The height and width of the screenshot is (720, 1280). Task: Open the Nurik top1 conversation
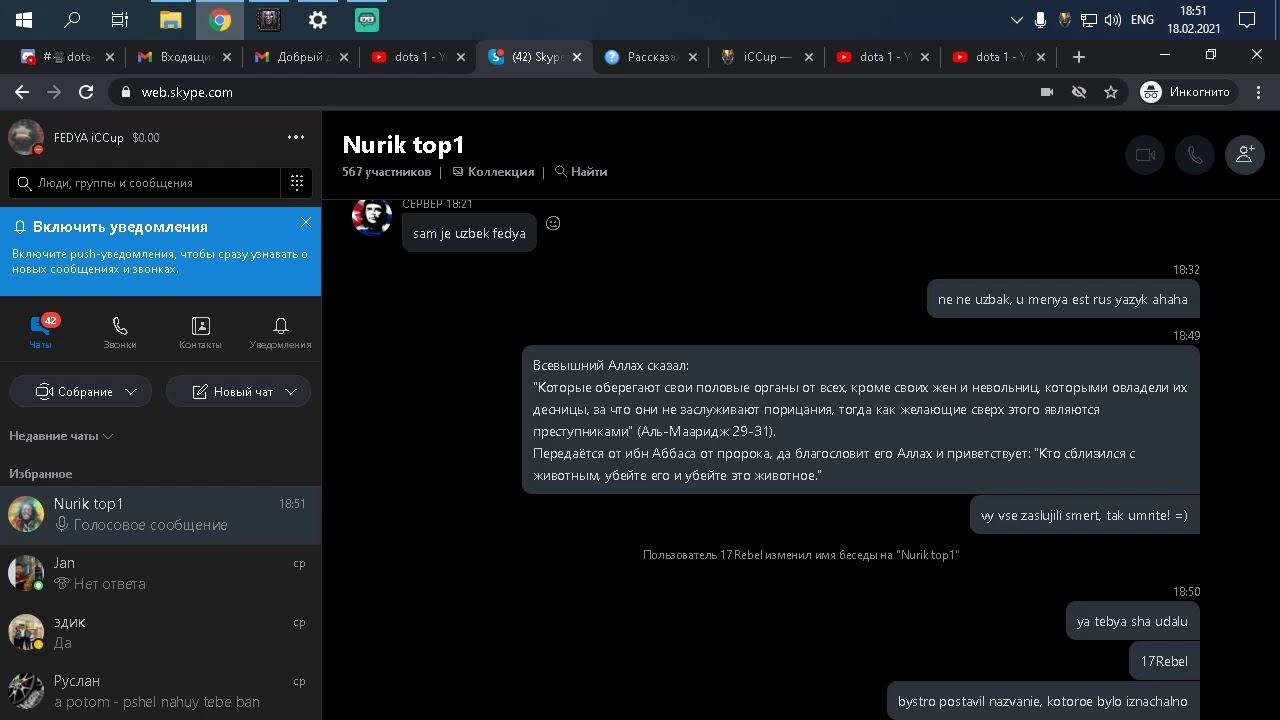pos(160,514)
